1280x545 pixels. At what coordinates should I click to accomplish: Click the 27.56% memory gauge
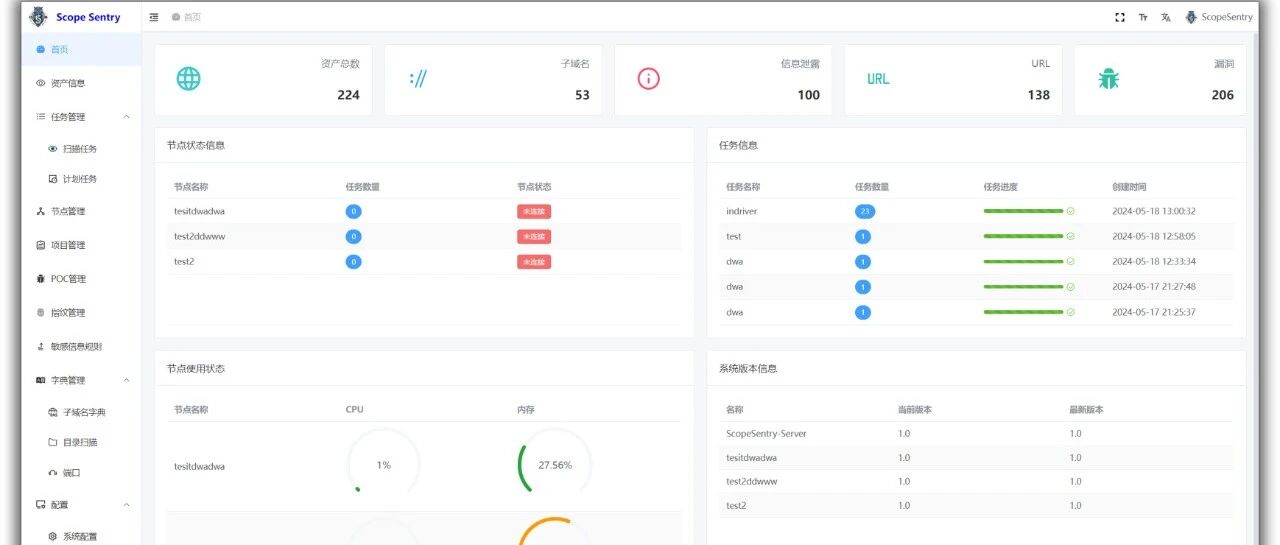pyautogui.click(x=555, y=465)
